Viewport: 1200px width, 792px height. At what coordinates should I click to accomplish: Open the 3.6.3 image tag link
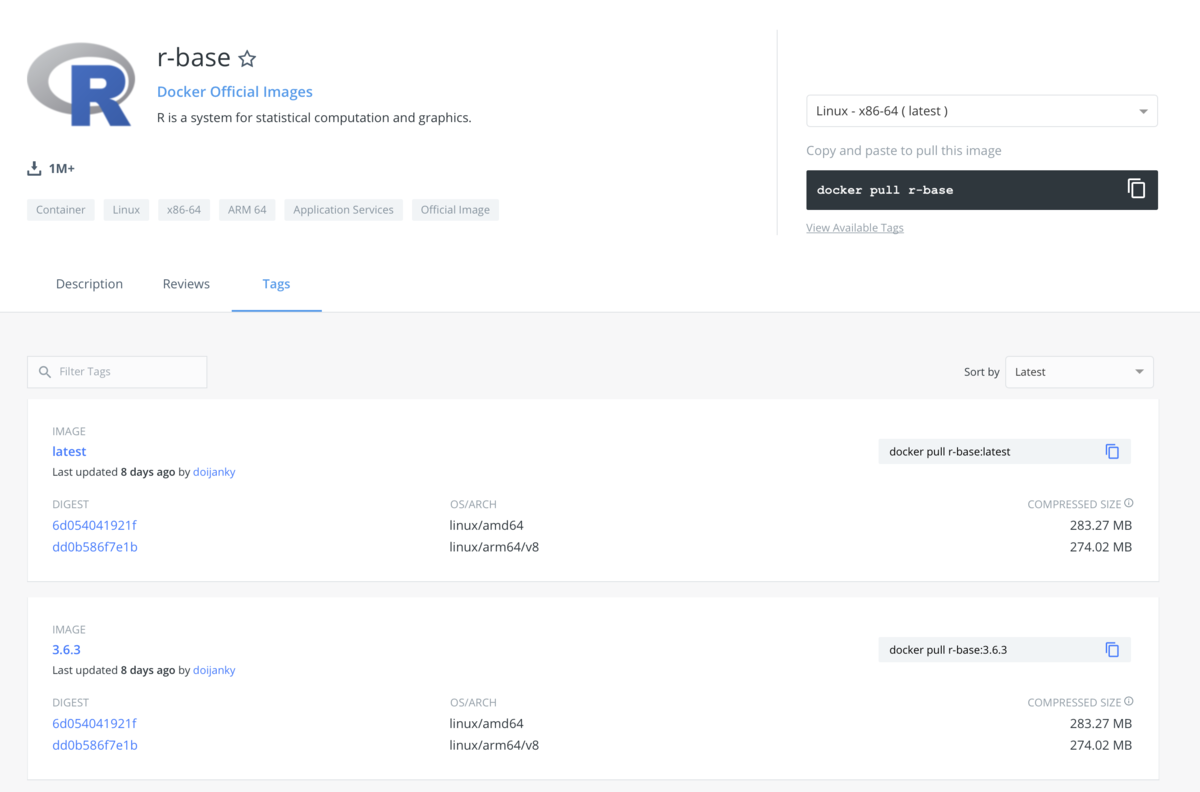click(66, 650)
